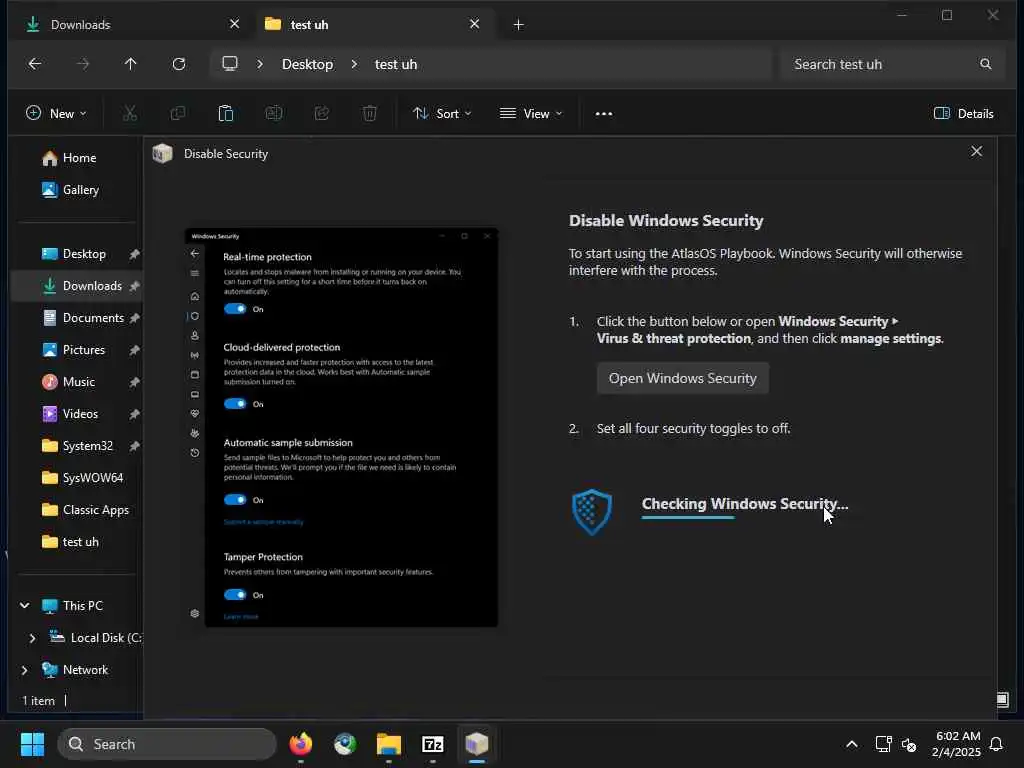Open 7-Zip from the taskbar
1024x768 pixels.
(x=433, y=744)
